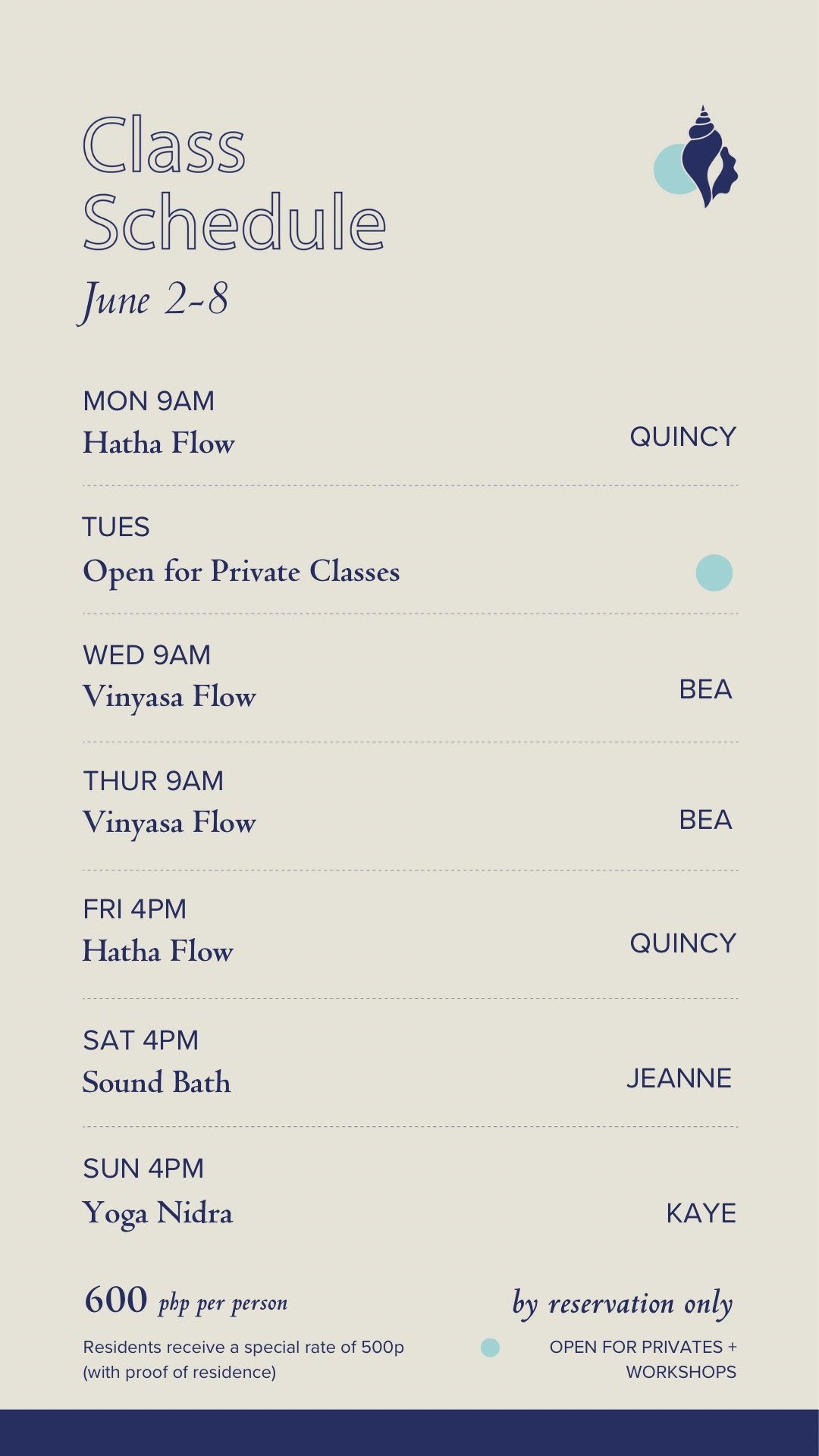Click the navy seashell logo

[709, 156]
